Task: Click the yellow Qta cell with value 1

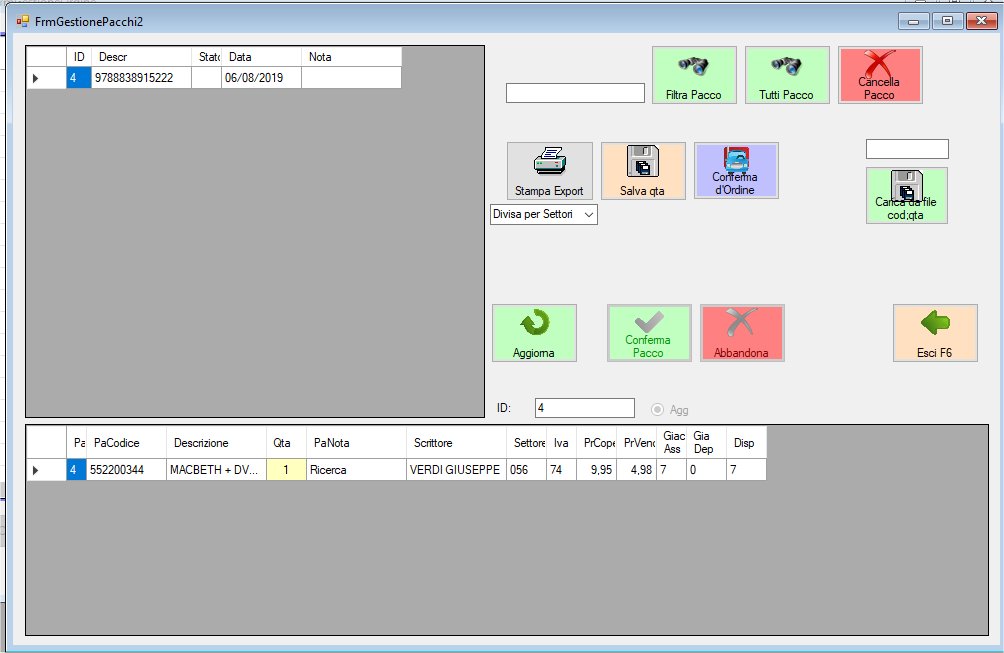Action: (284, 470)
